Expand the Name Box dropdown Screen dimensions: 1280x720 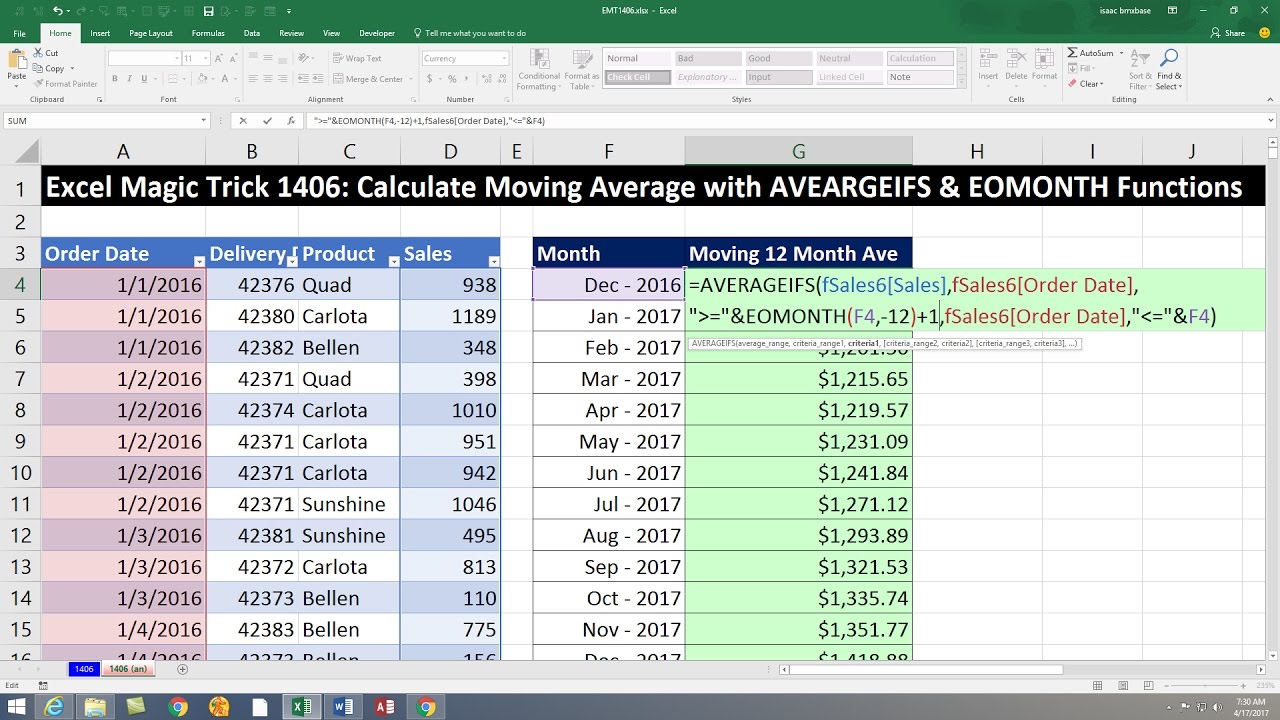(x=204, y=121)
